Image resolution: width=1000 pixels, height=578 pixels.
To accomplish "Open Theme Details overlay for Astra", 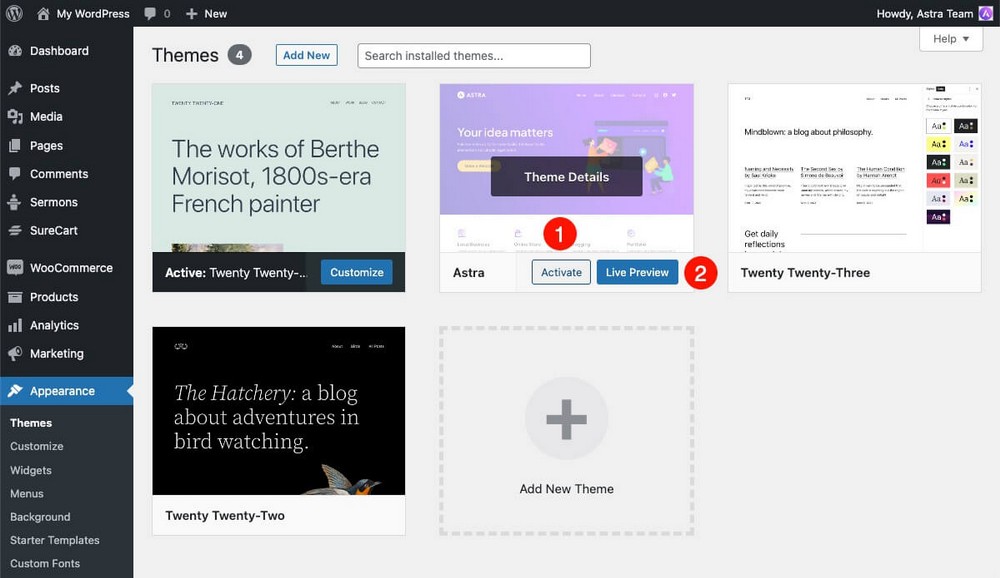I will 566,177.
